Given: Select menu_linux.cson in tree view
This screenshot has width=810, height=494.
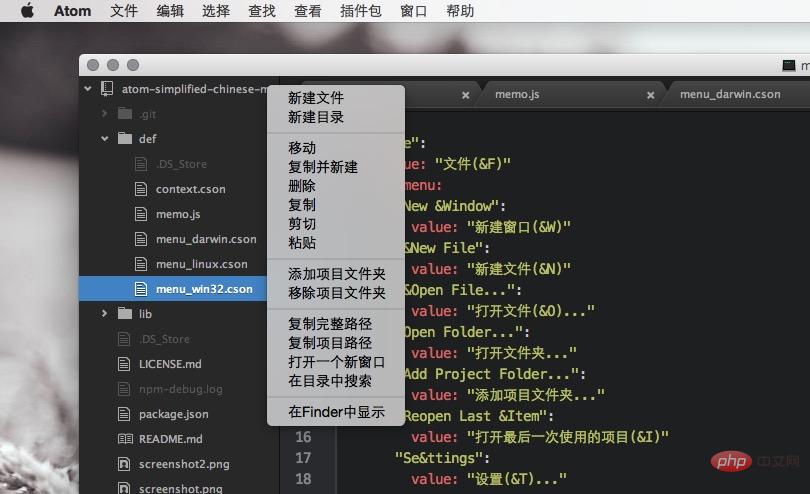Looking at the screenshot, I should [201, 264].
